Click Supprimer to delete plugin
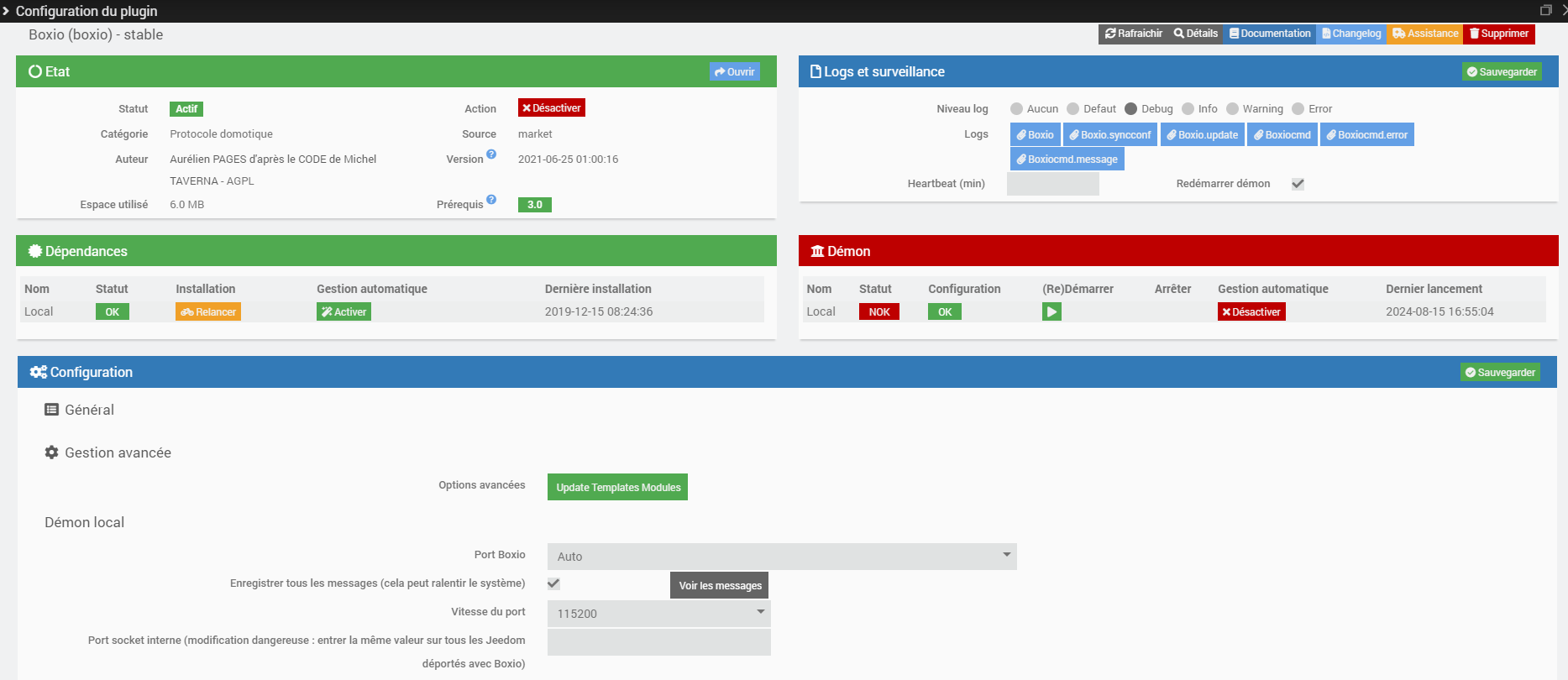The height and width of the screenshot is (680, 1568). pyautogui.click(x=1498, y=34)
